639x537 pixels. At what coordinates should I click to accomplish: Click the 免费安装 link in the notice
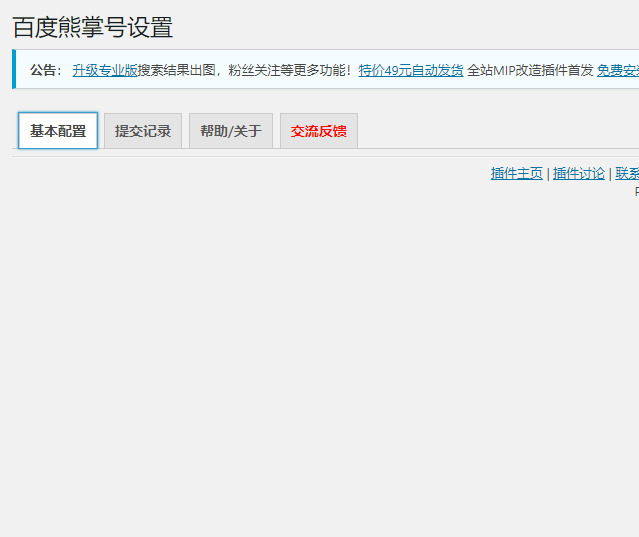[618, 70]
